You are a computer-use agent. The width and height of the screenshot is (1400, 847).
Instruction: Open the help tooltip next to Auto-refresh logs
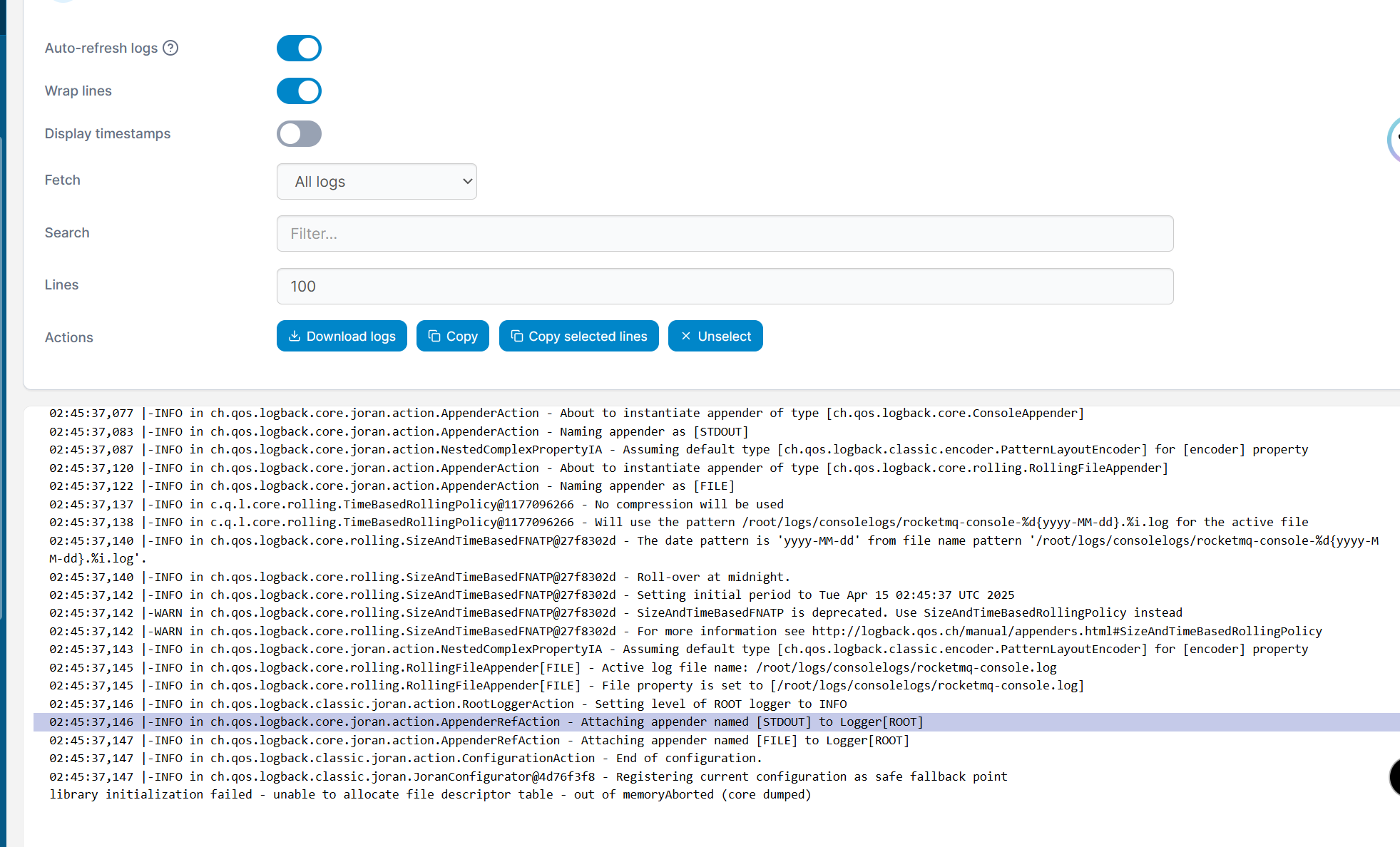coord(170,48)
